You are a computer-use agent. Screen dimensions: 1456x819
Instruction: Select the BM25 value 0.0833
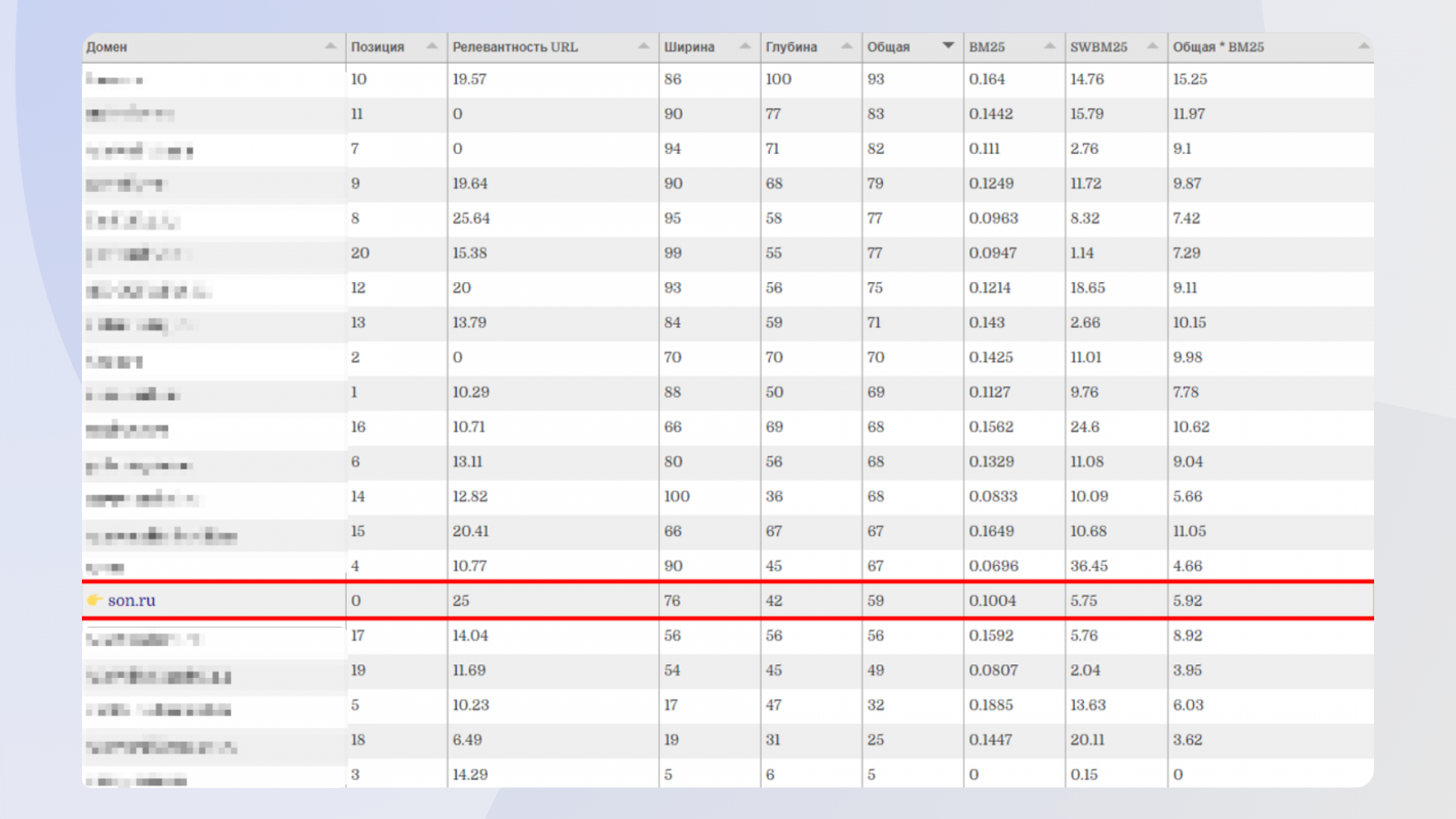pos(994,497)
